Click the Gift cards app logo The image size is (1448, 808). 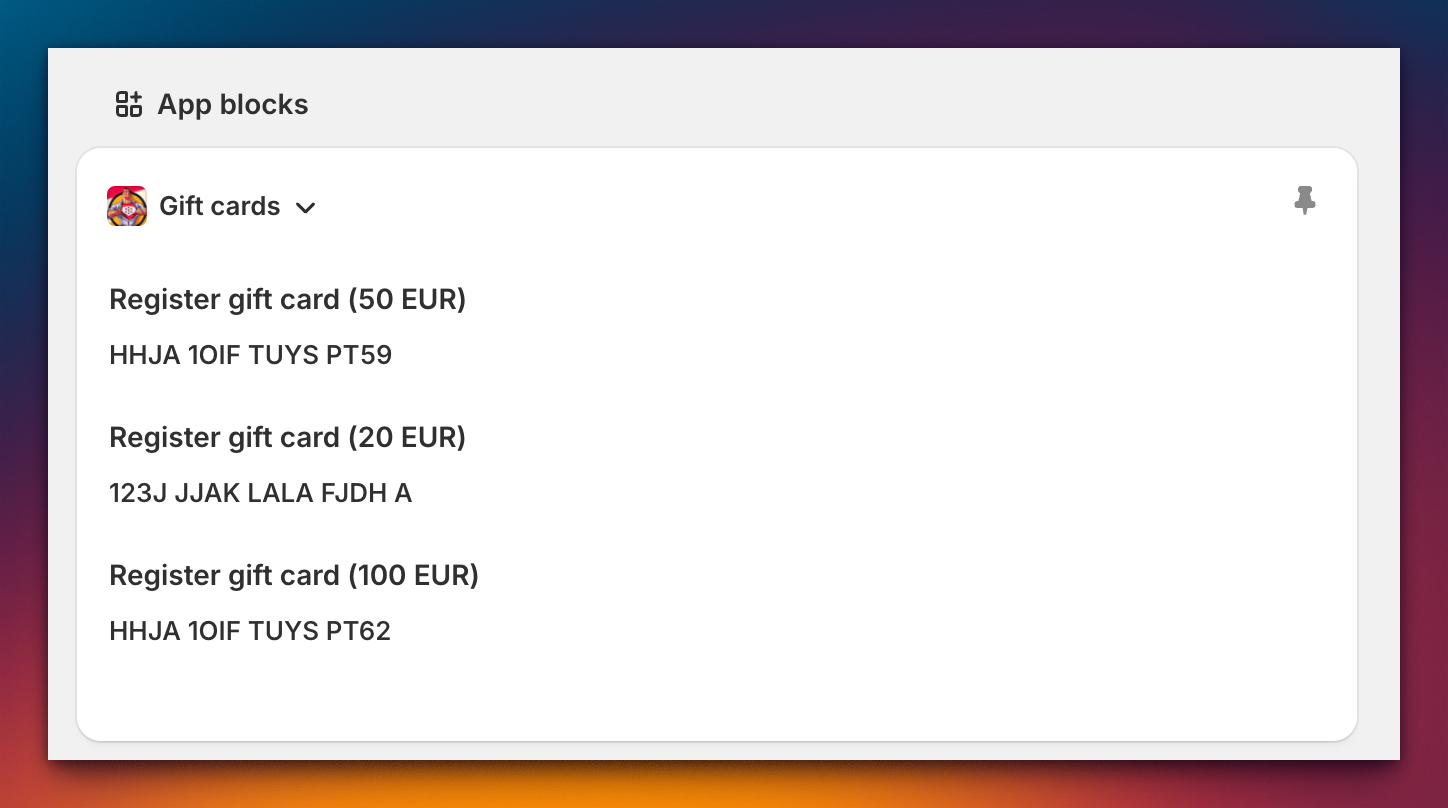click(x=127, y=206)
